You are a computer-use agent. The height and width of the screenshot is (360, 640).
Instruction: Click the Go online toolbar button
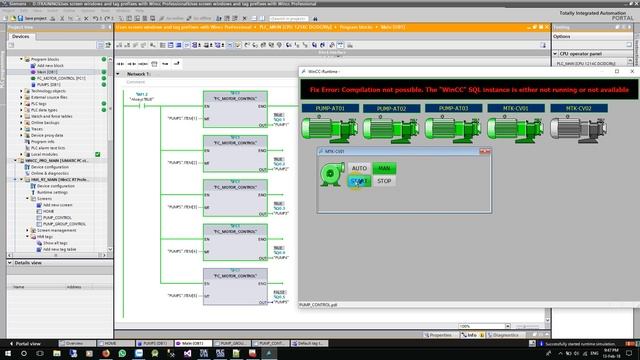pyautogui.click(x=171, y=18)
